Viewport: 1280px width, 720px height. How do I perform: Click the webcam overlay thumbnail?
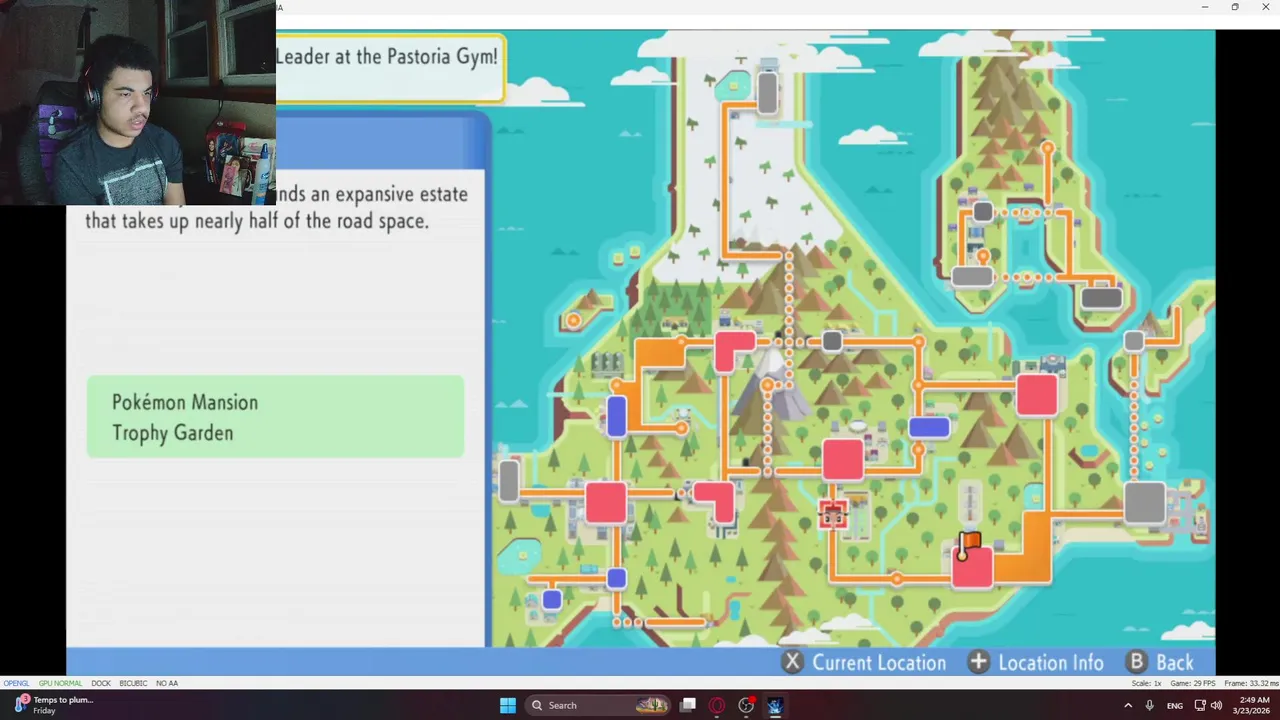(x=138, y=102)
